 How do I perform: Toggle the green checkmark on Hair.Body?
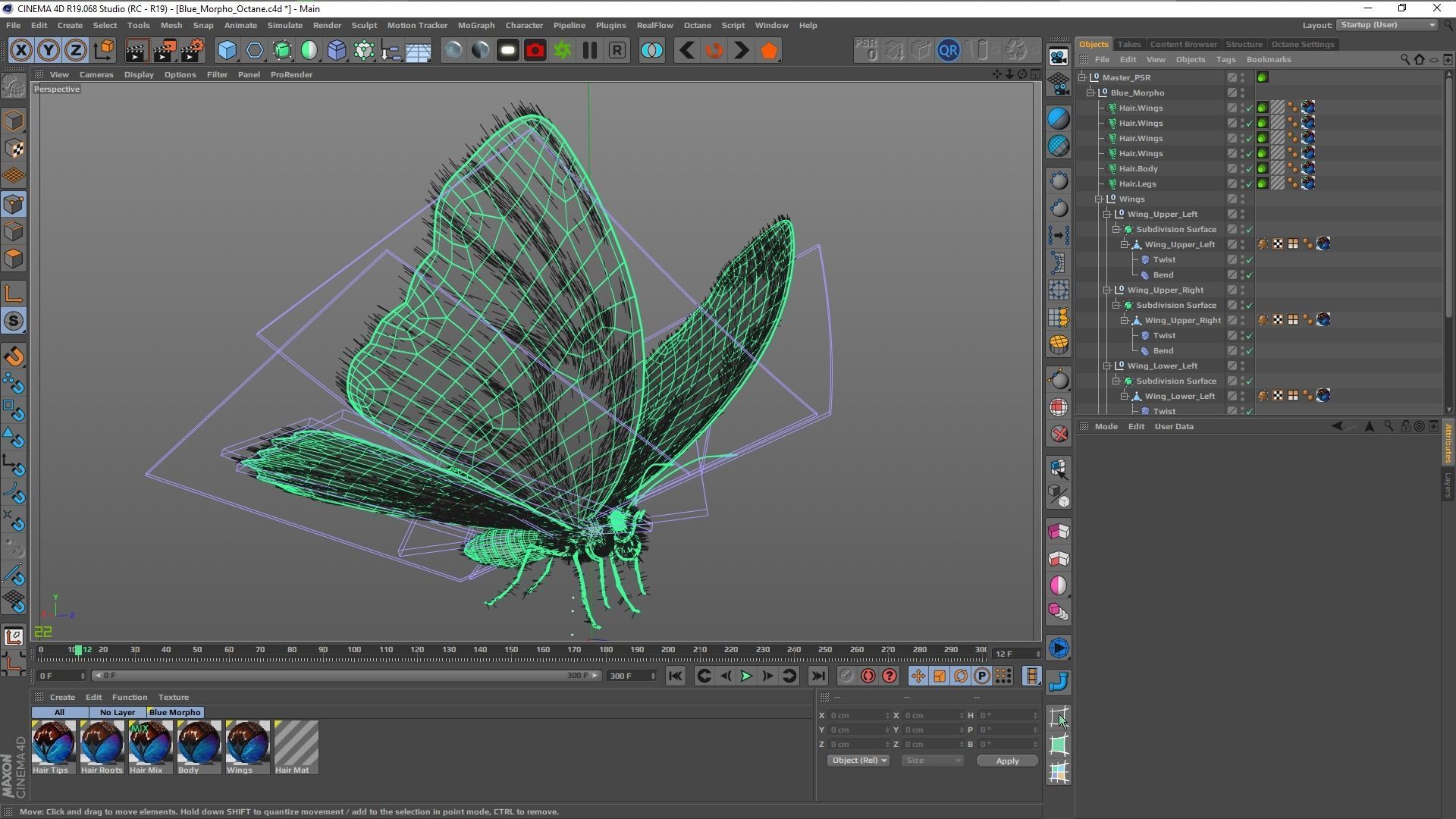pos(1250,169)
